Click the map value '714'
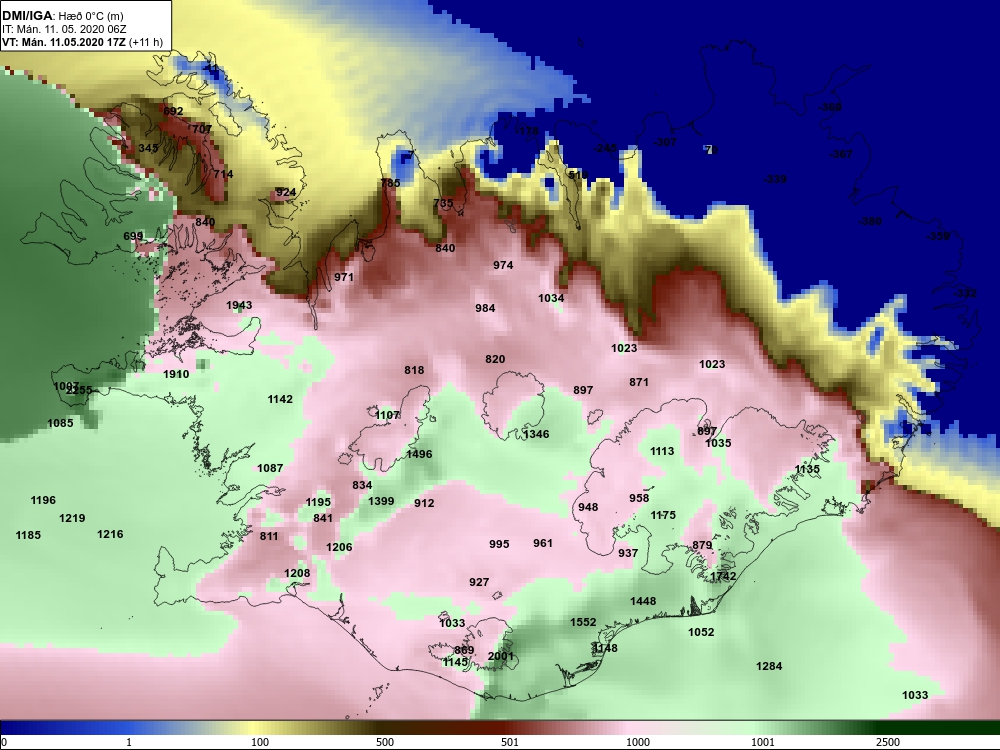1000x750 pixels. point(223,173)
